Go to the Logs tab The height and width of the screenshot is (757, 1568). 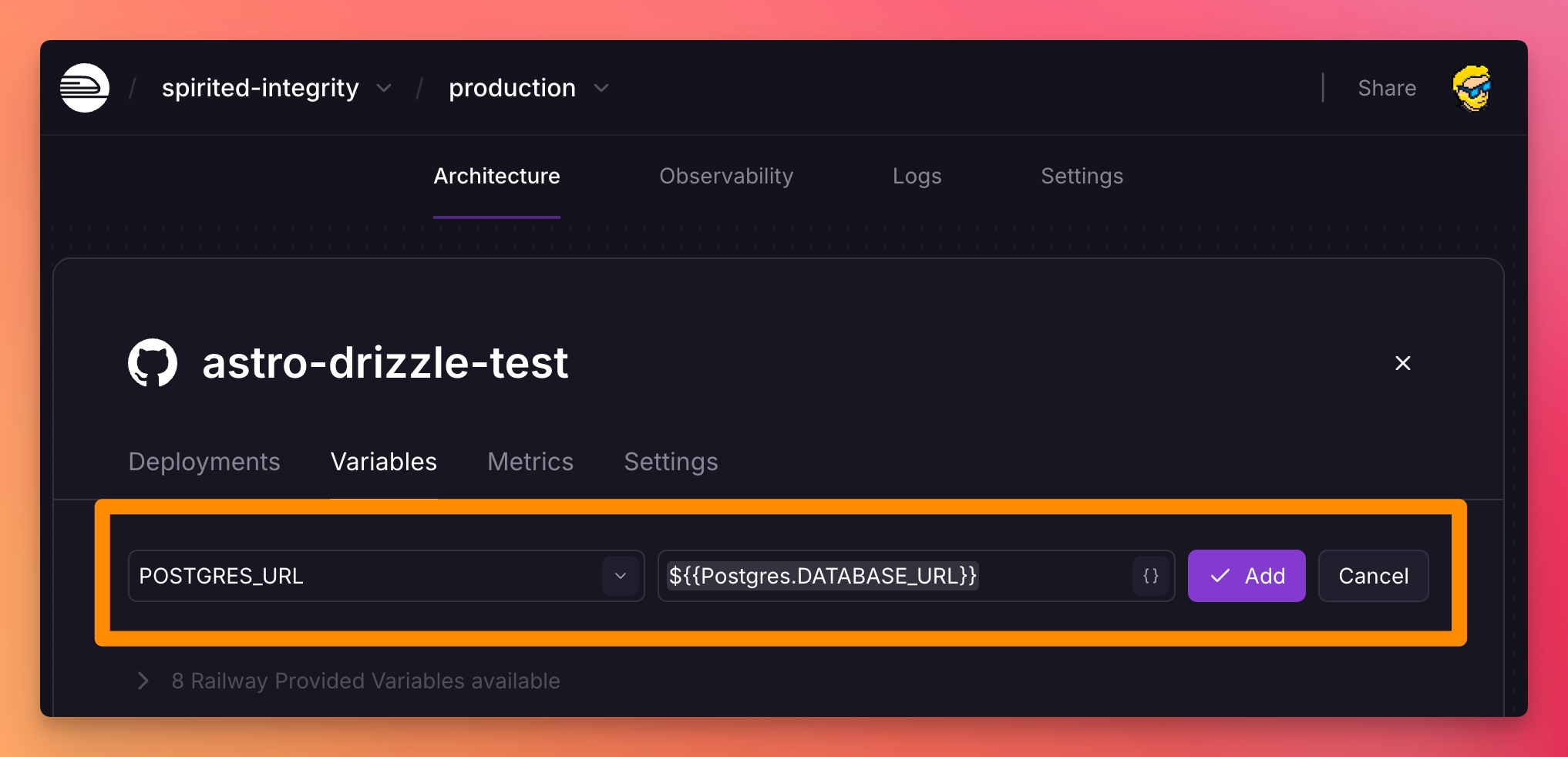(x=917, y=177)
